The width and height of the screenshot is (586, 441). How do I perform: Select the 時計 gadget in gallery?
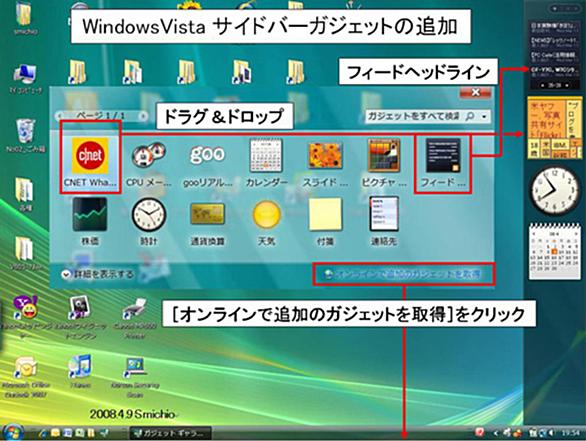tap(148, 221)
